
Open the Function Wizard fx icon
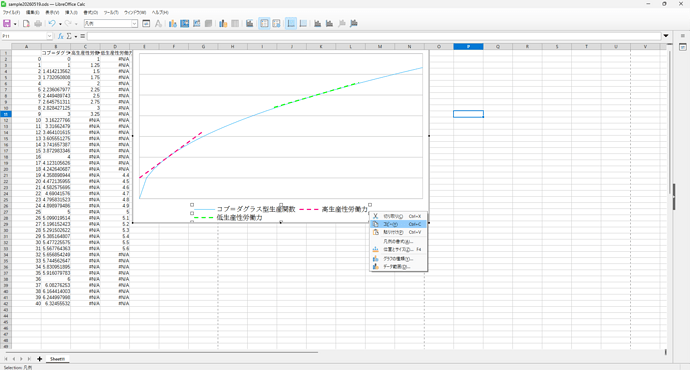61,36
